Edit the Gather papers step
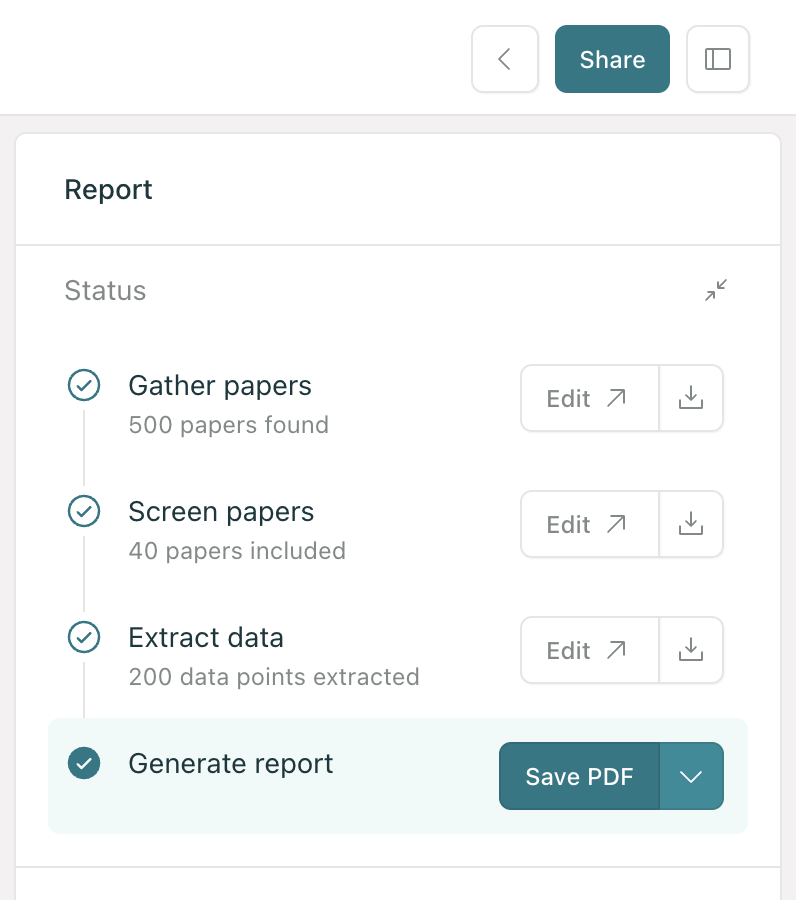The height and width of the screenshot is (900, 796). 590,398
